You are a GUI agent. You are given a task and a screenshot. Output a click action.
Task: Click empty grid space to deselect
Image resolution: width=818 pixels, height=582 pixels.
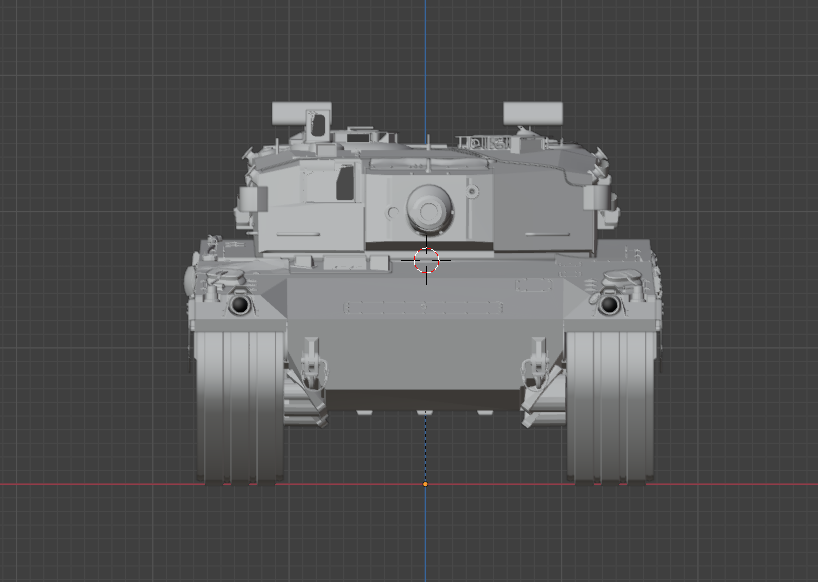(100, 100)
